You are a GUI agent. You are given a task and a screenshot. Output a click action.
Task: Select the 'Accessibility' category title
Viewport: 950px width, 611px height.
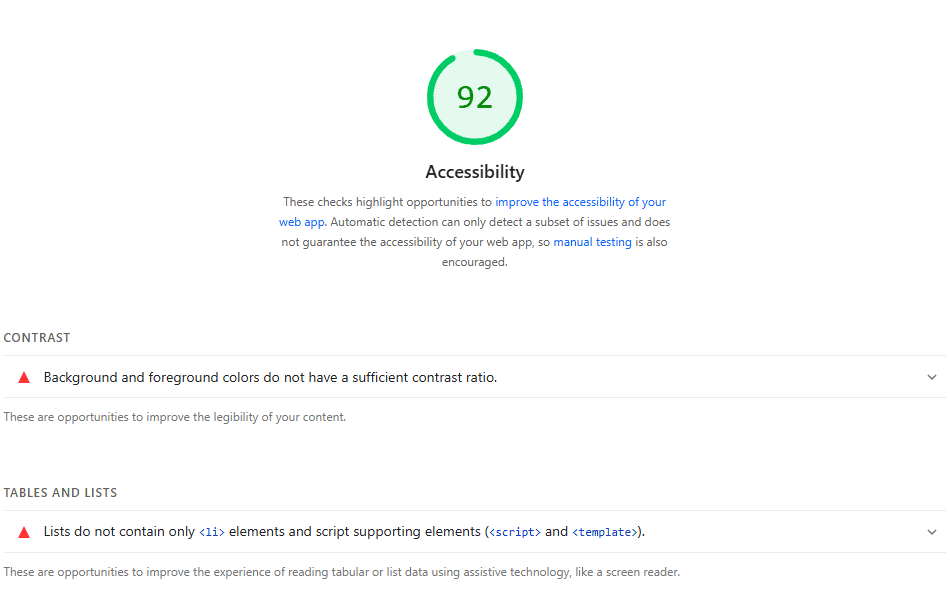[475, 172]
